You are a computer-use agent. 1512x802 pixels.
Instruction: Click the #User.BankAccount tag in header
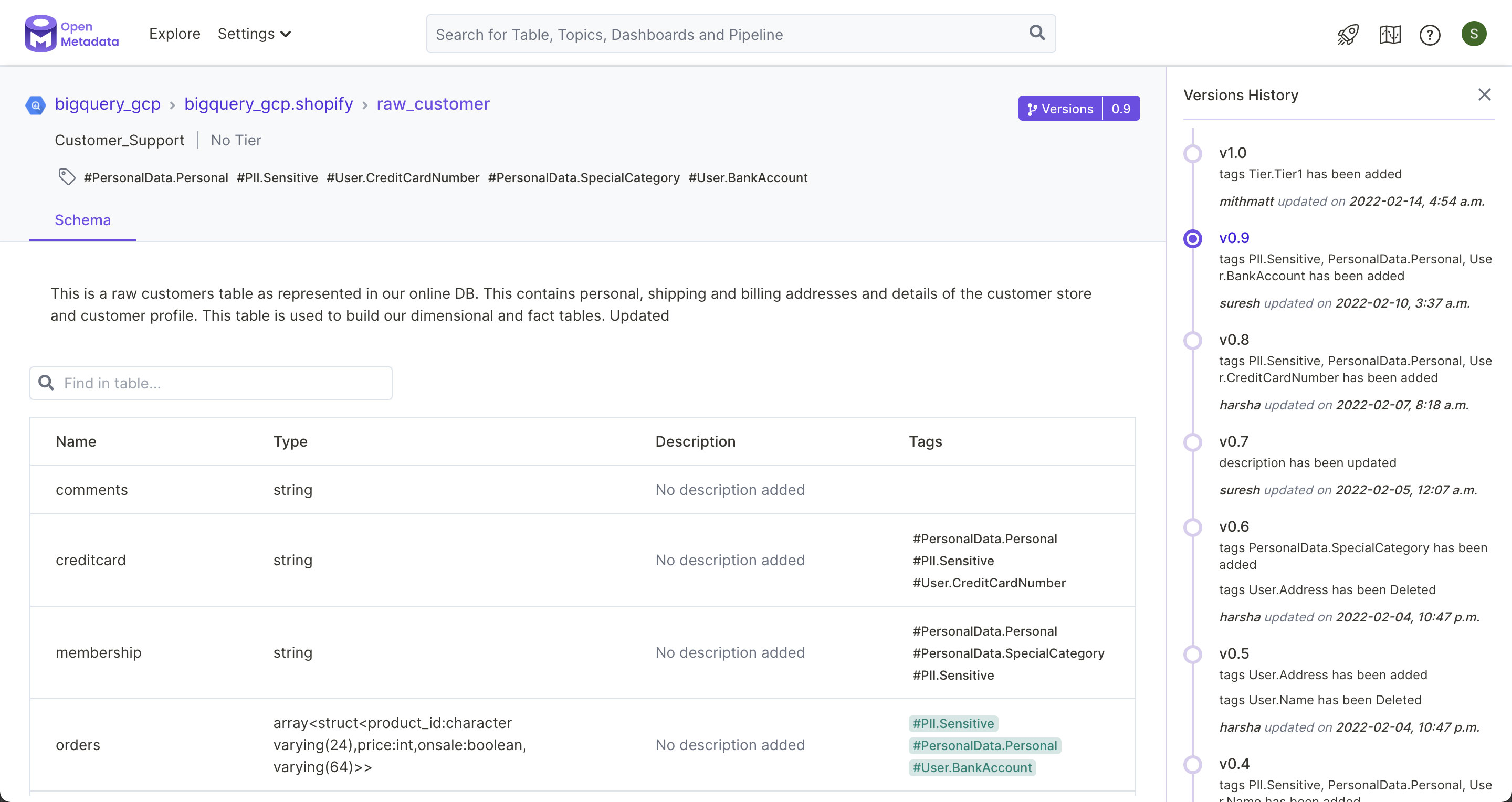tap(748, 177)
